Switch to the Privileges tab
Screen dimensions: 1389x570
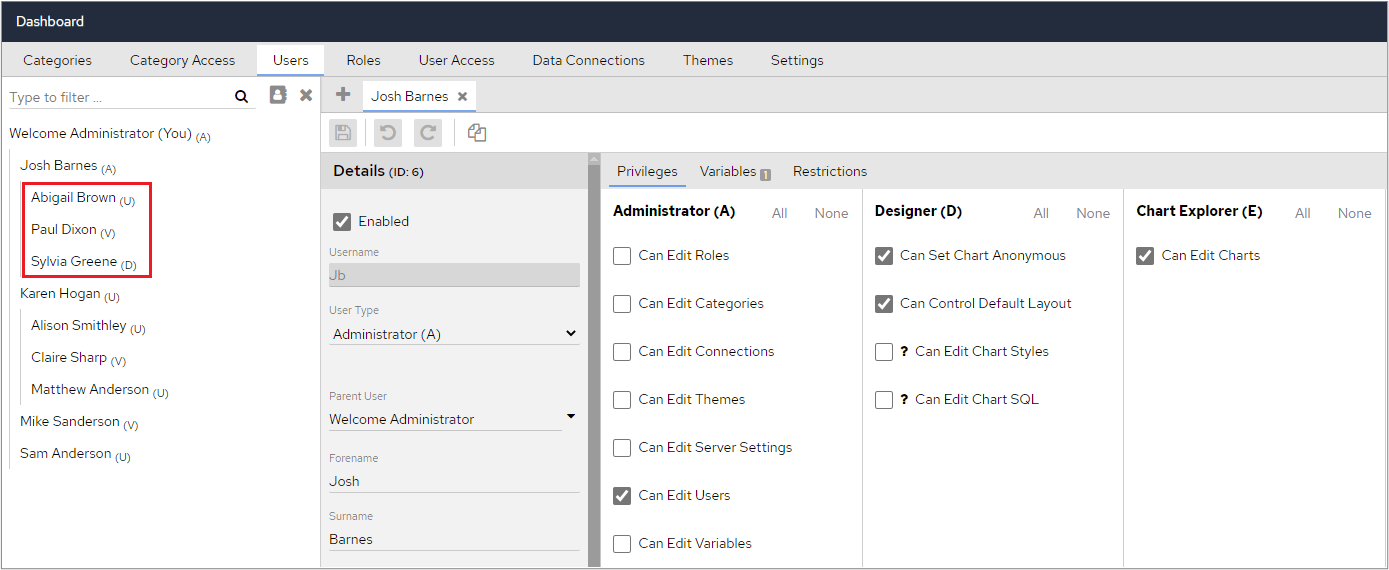[647, 171]
